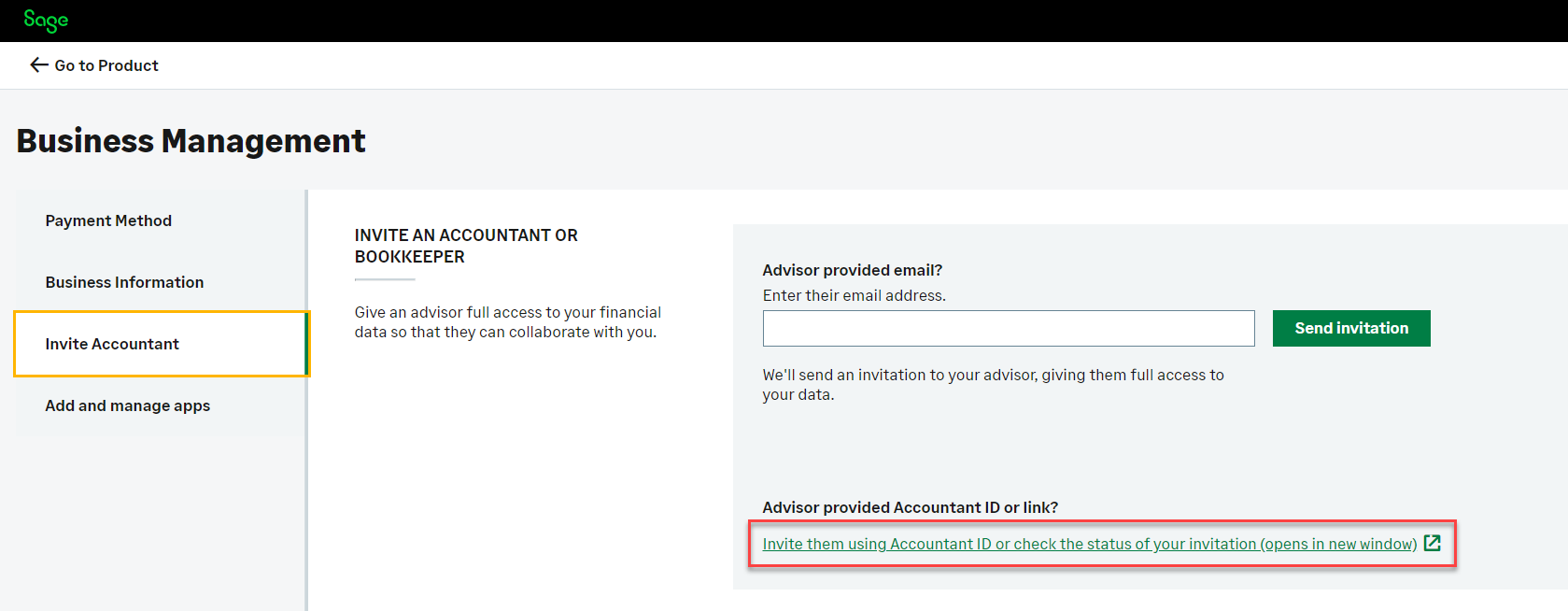This screenshot has height=611, width=1568.
Task: Select the Invite Accountant menu item
Action: [x=112, y=344]
